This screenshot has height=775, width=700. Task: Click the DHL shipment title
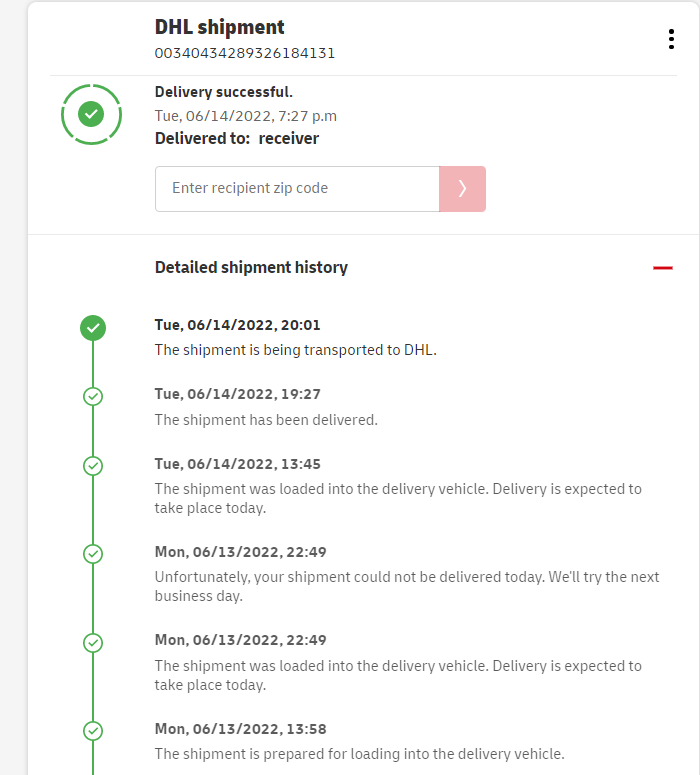pyautogui.click(x=220, y=27)
